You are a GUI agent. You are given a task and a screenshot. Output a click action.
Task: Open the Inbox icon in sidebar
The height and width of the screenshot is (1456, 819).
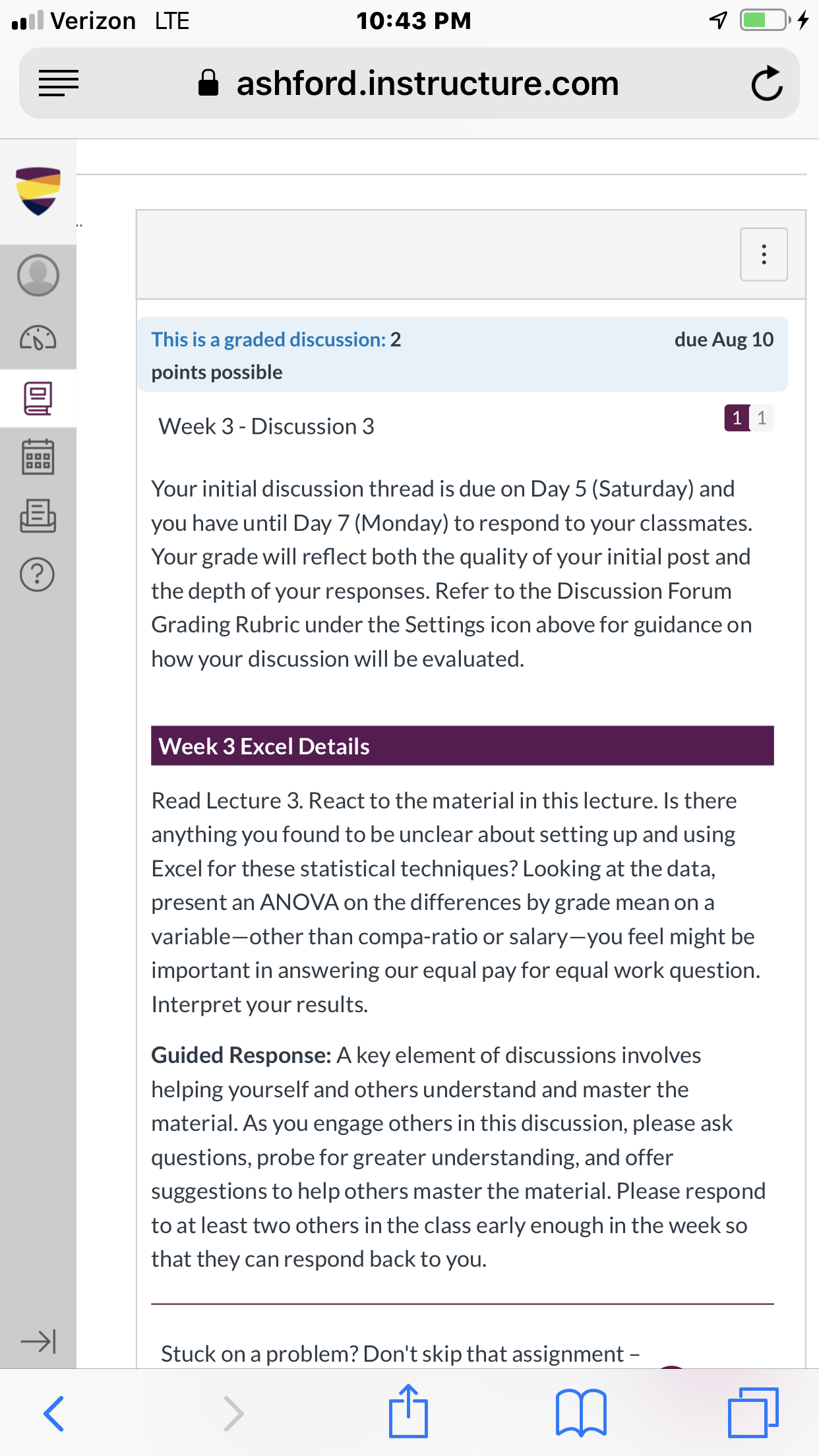tap(38, 516)
